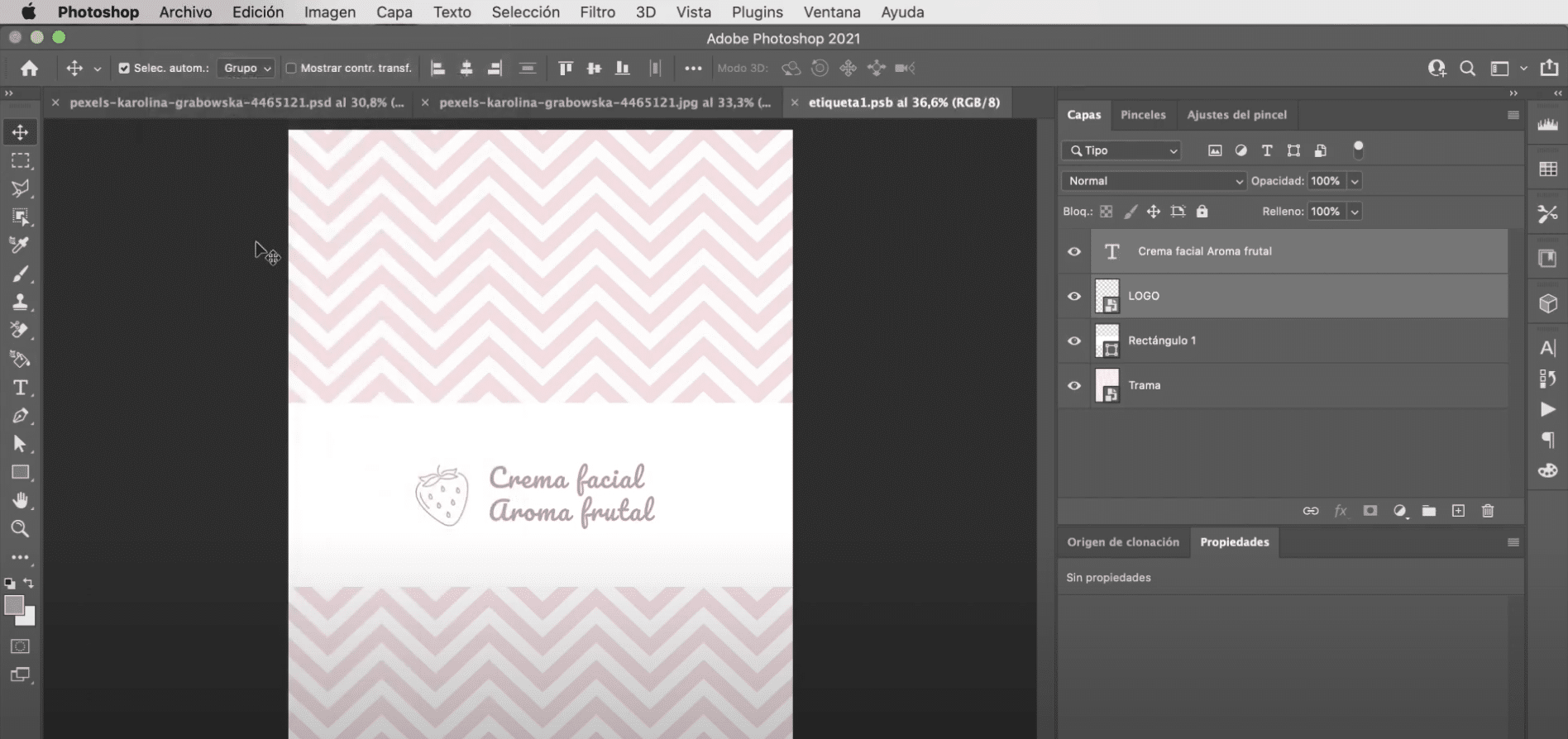Open the Normal blend mode dropdown
The image size is (1568, 739).
1154,181
